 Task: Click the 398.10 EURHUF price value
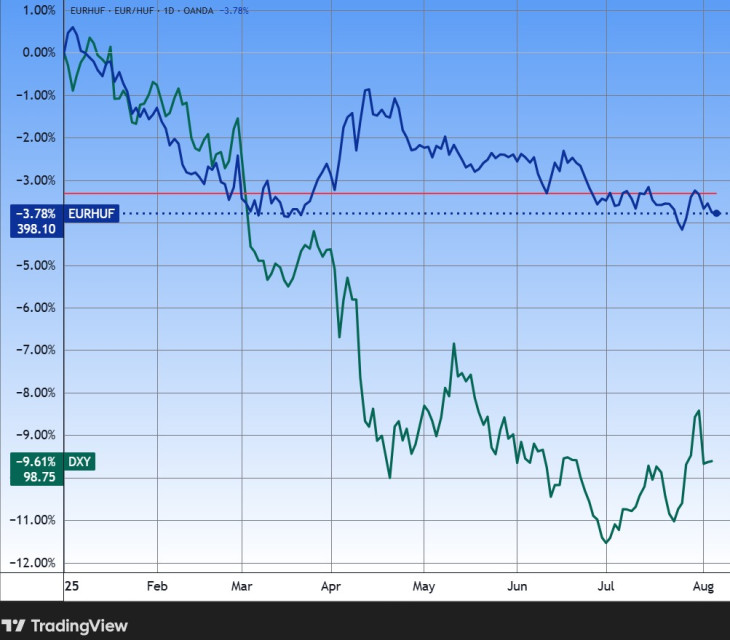(x=36, y=229)
